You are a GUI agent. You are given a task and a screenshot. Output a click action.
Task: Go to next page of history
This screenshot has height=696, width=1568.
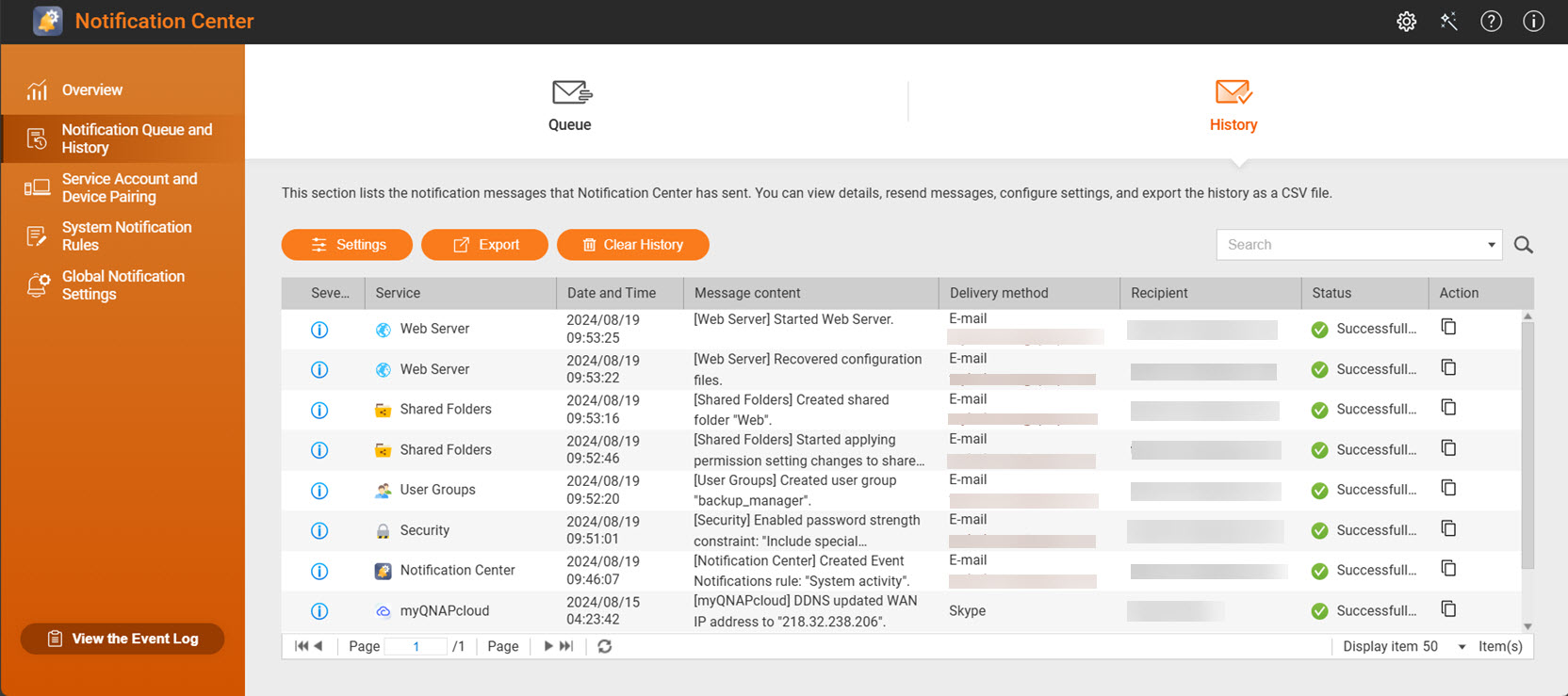[548, 646]
